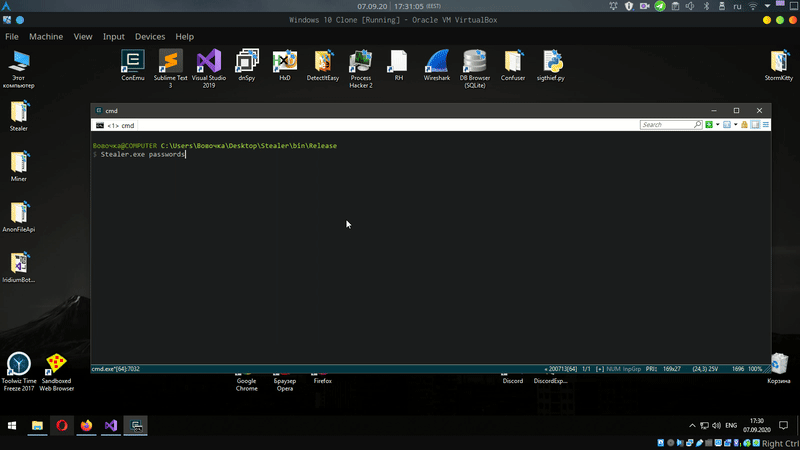Select the IridiumBot desktop icon
Viewport: 800px width, 450px height.
[x=19, y=267]
